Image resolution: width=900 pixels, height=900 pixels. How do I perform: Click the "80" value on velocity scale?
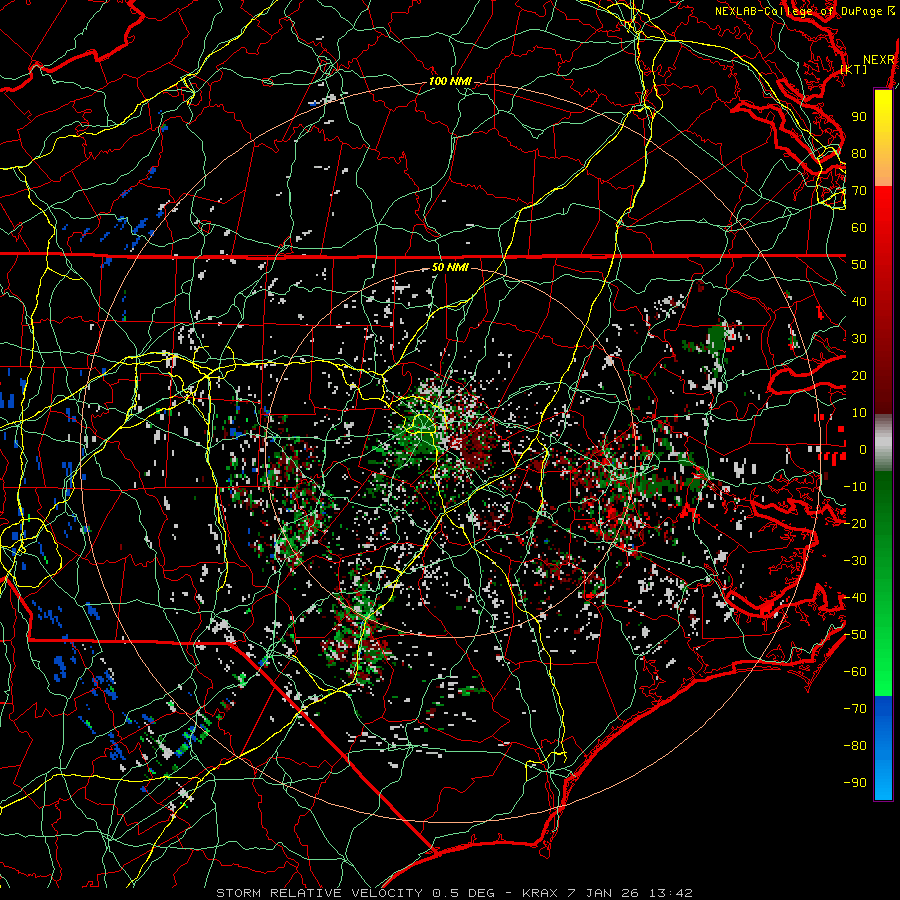[859, 153]
